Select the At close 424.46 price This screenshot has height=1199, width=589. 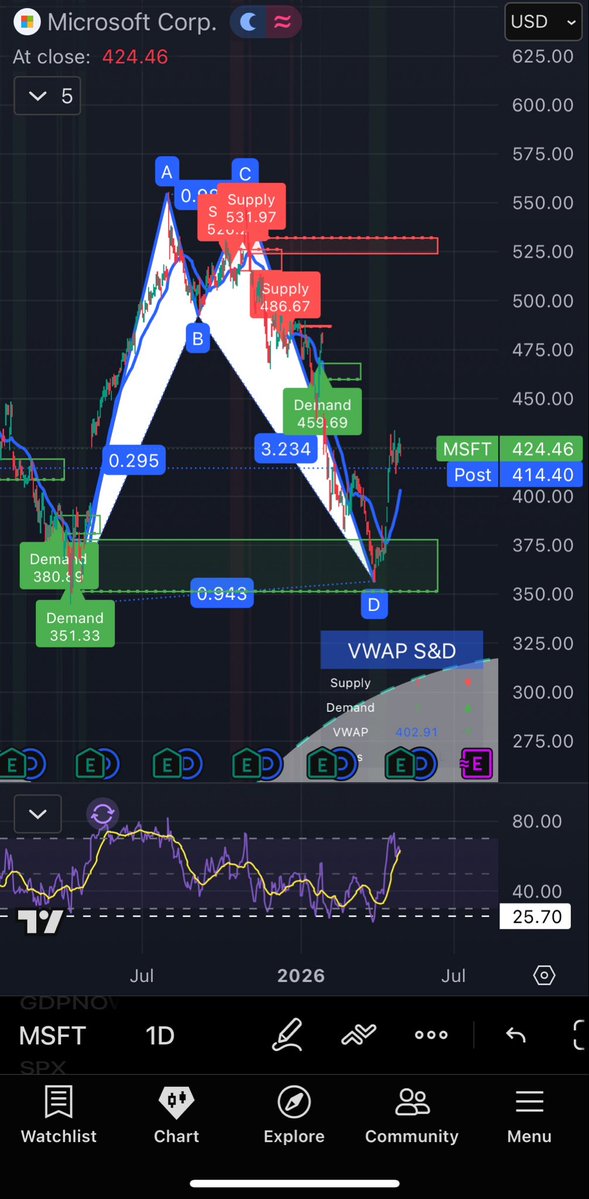135,57
